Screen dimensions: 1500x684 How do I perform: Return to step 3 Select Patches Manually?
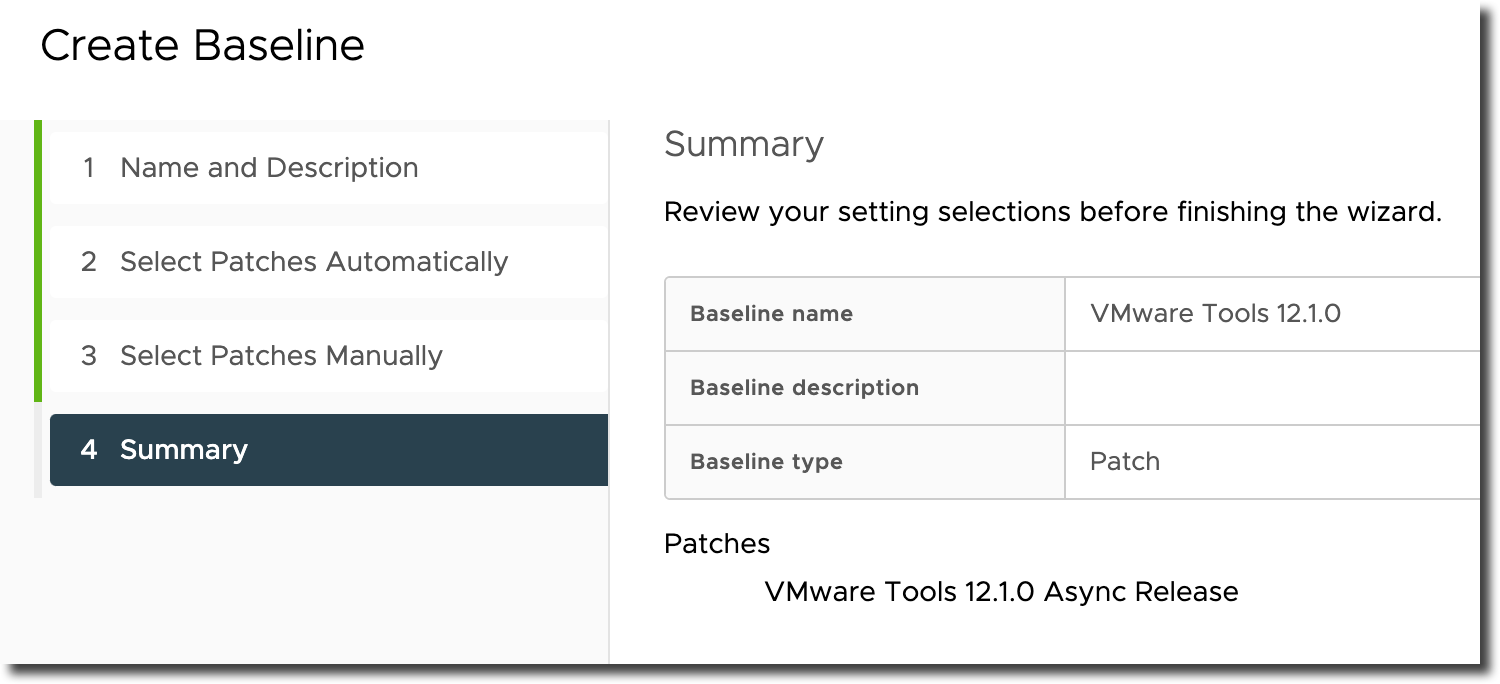point(329,356)
